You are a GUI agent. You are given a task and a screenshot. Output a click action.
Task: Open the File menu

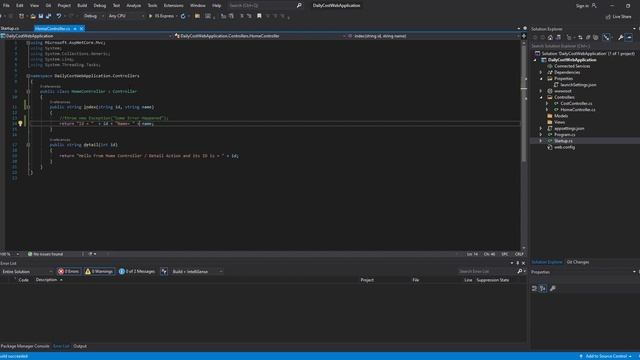(x=6, y=6)
